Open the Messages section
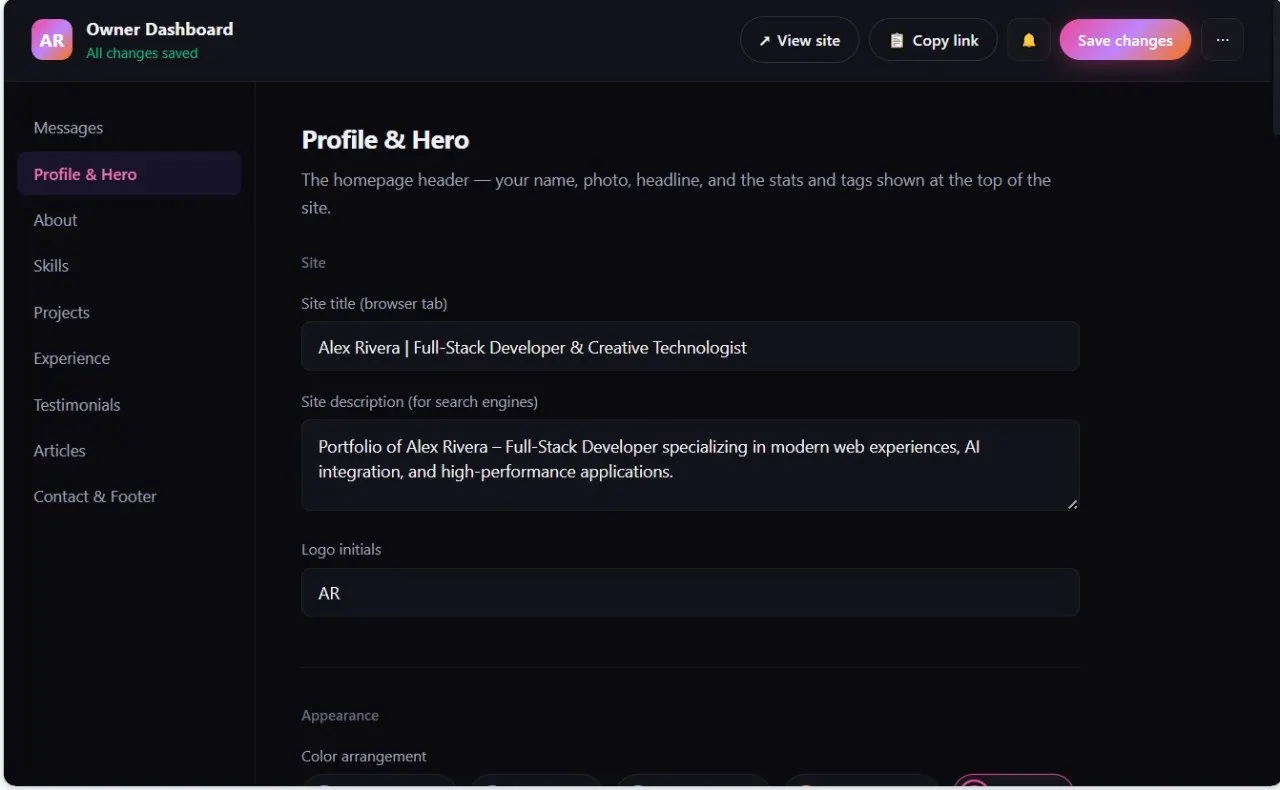1280x790 pixels. 129,128
